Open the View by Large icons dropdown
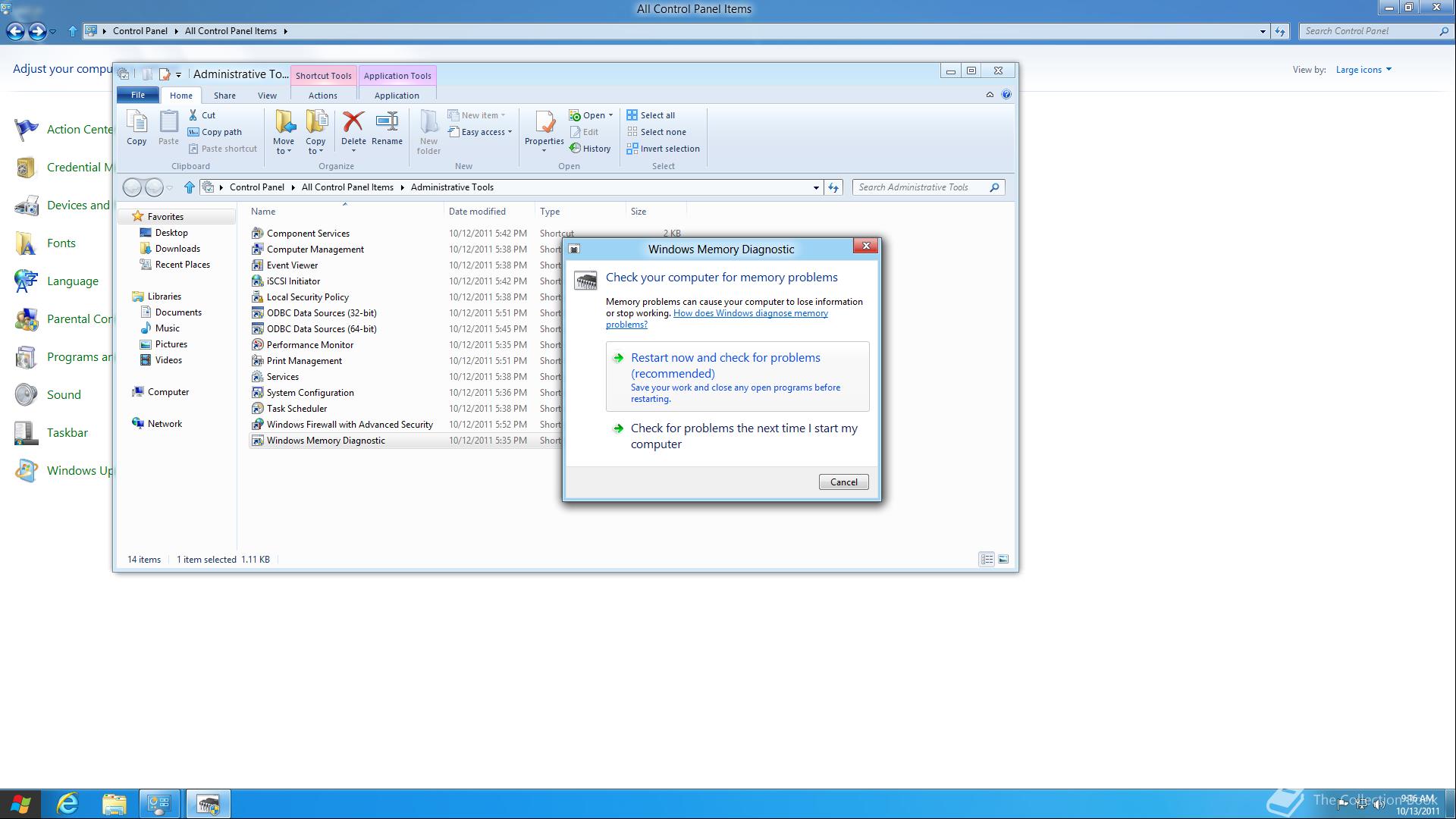Screen dimensions: 1456x819 [1363, 70]
